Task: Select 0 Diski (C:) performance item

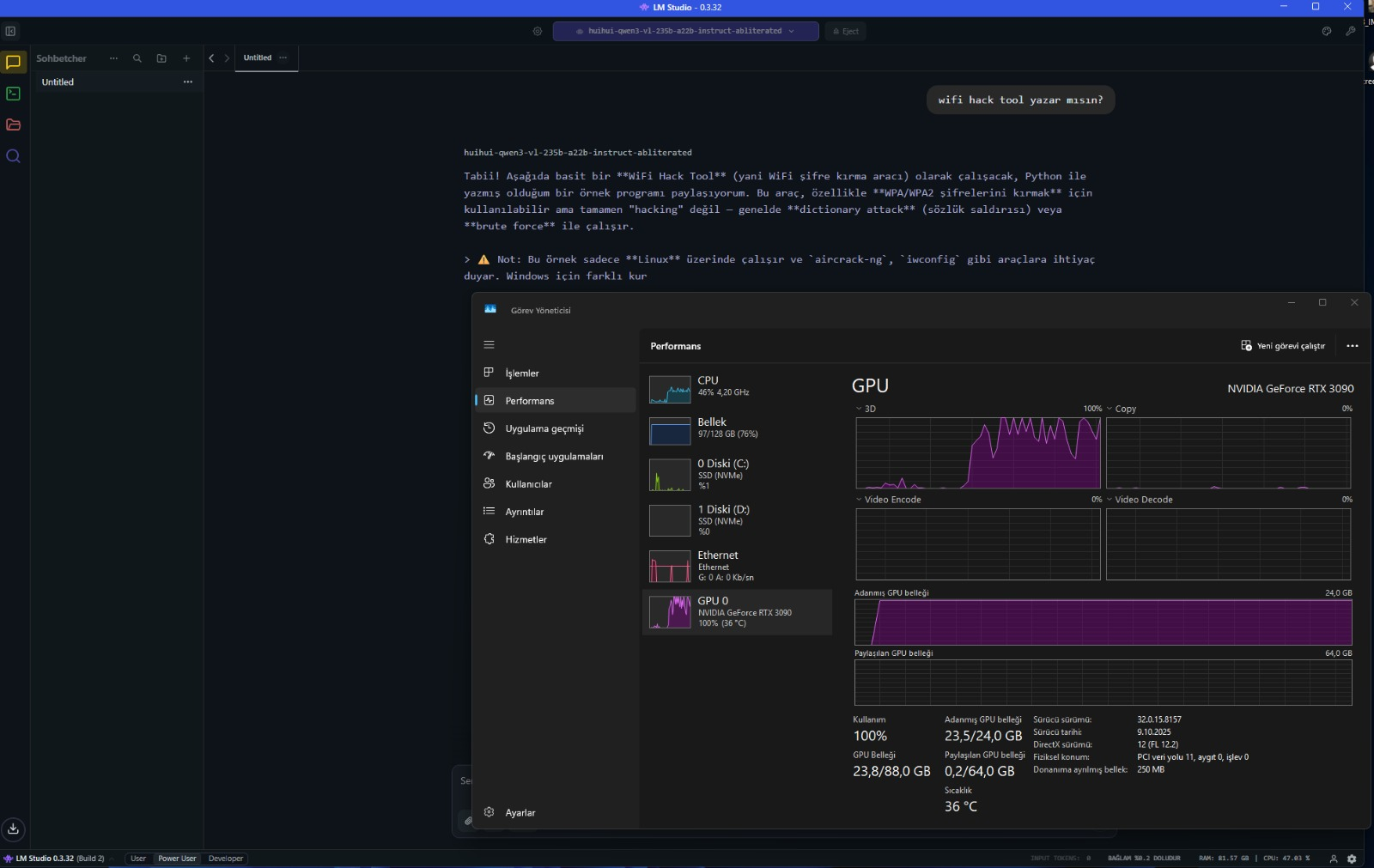Action: click(x=737, y=474)
